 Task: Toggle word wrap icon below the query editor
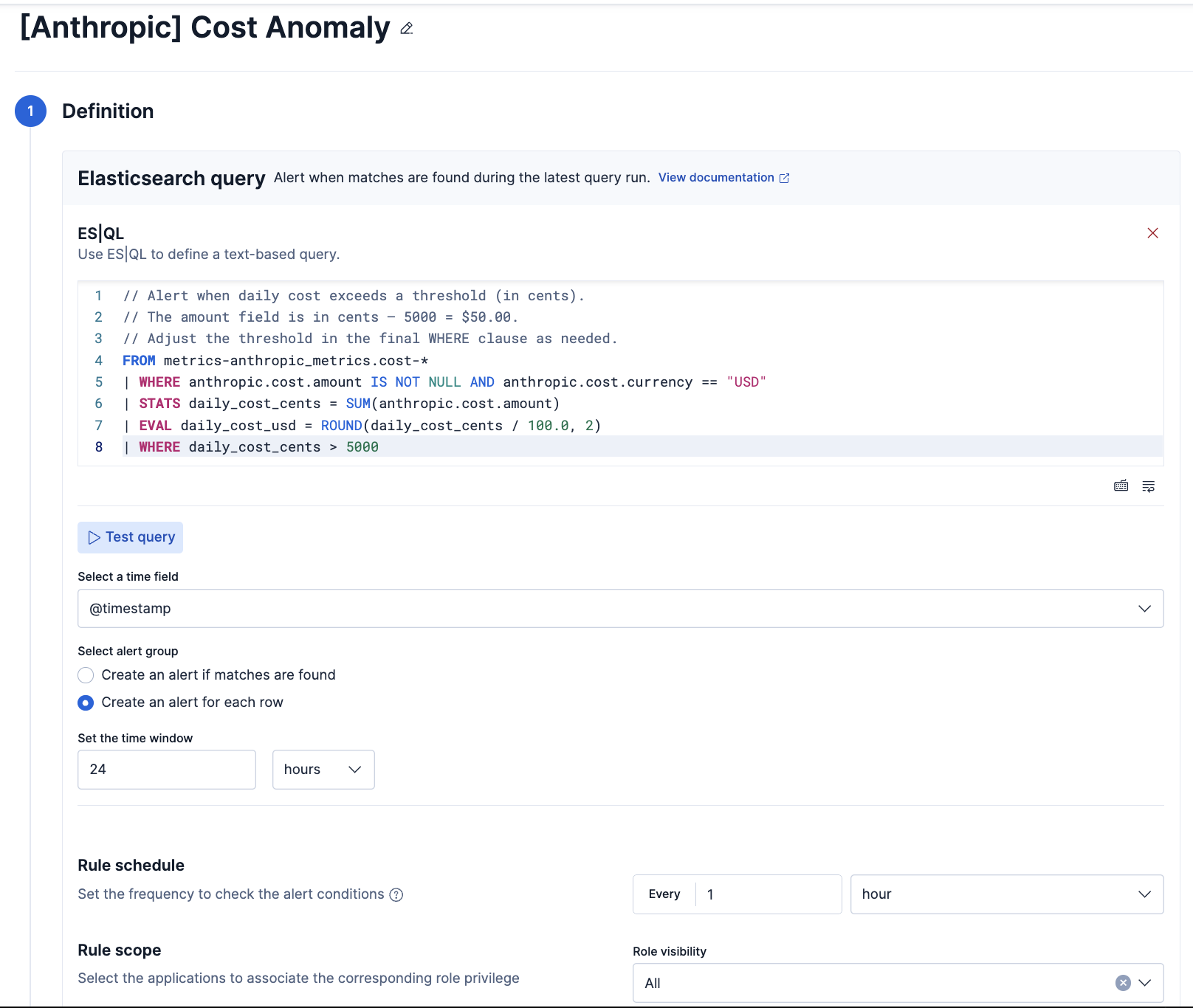click(x=1149, y=486)
